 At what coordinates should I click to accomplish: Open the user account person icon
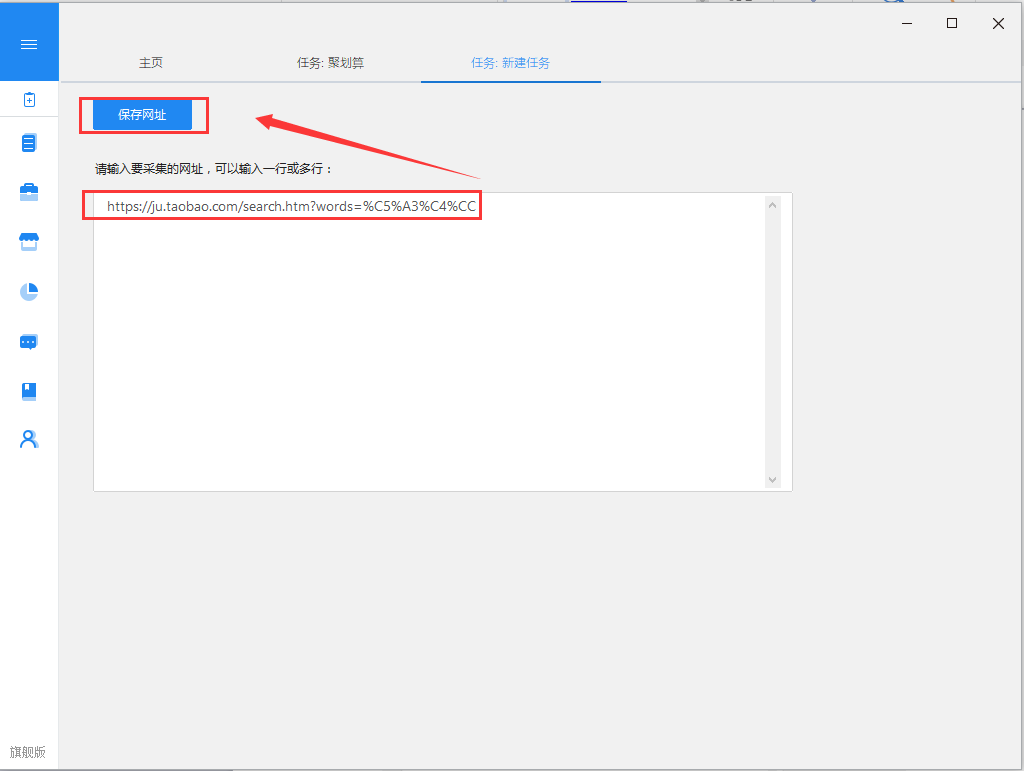29,439
